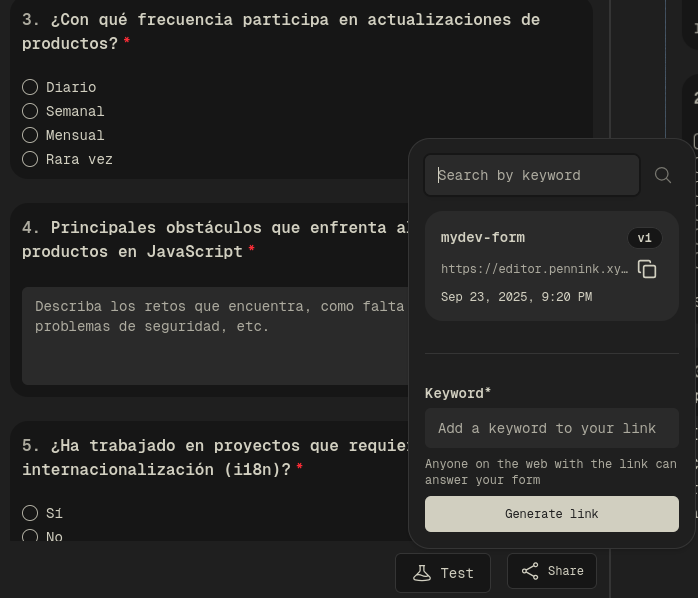Open the editor.pennink URL link
Screen dimensions: 698x598
[x=534, y=269]
